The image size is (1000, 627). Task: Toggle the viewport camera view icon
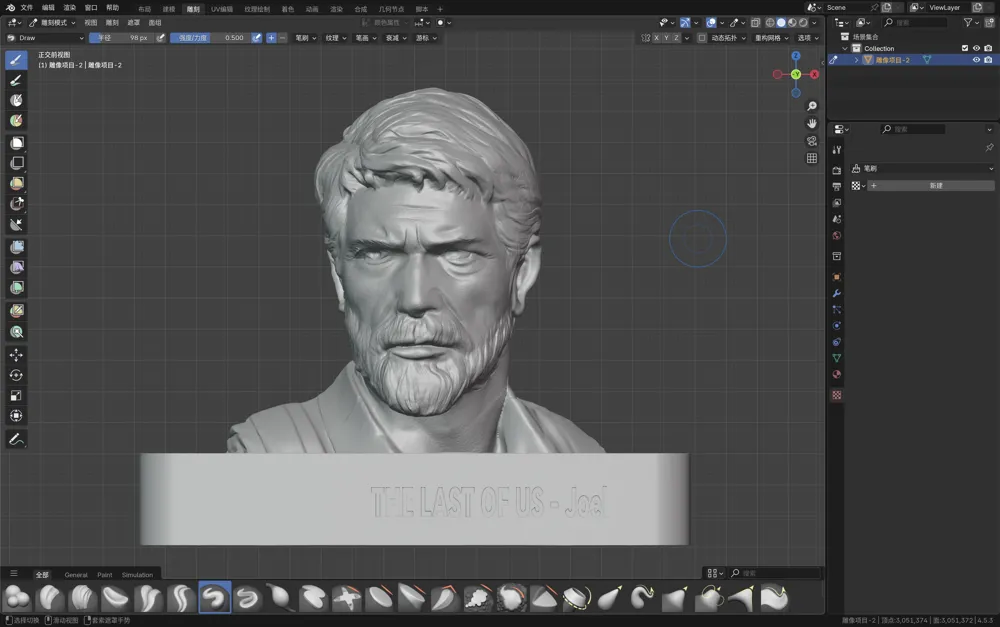pyautogui.click(x=812, y=140)
